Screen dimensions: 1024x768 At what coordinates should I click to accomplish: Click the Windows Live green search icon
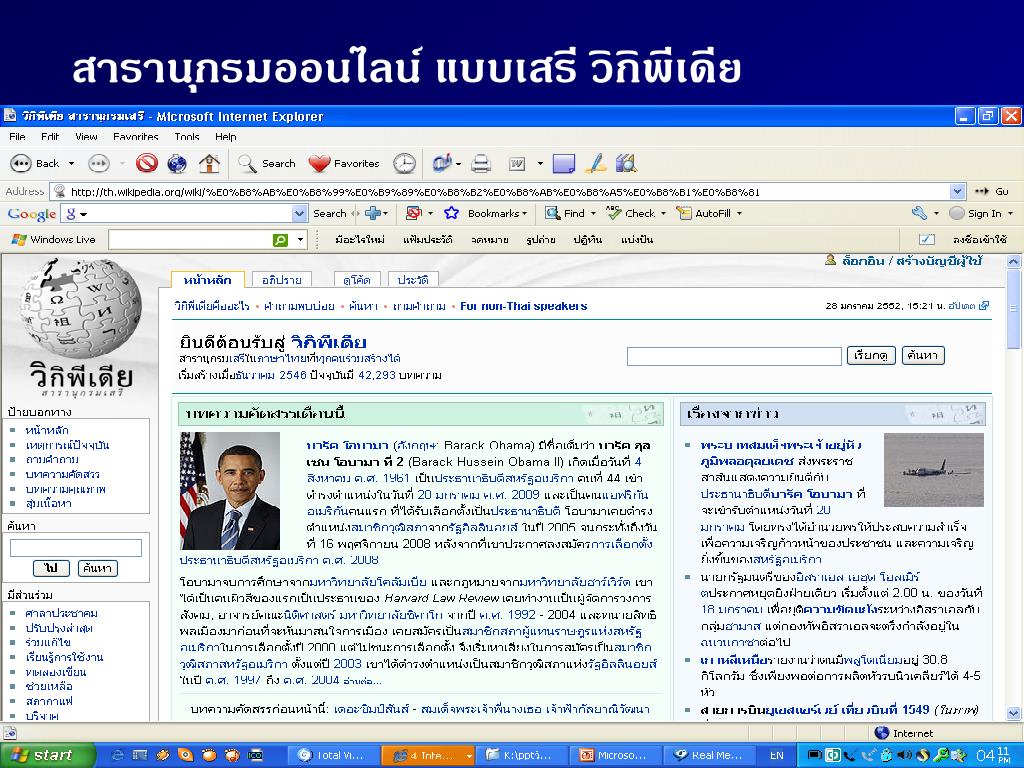pos(280,240)
